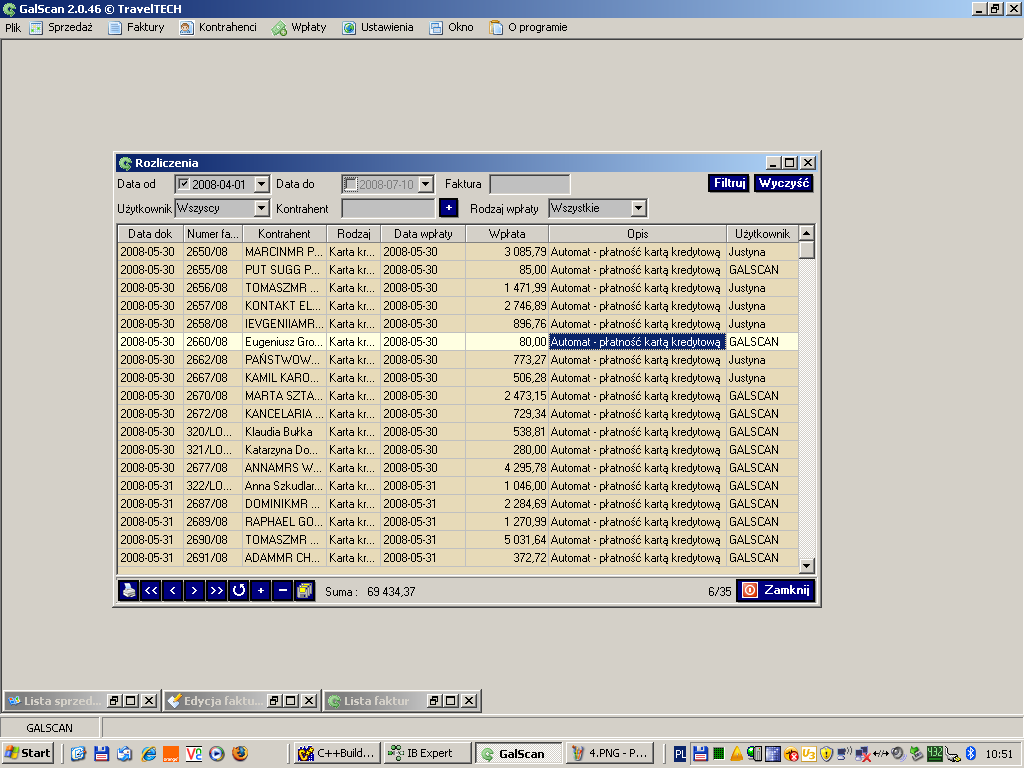Open the Data od date dropdown
Screen dimensions: 1024x768
point(261,184)
